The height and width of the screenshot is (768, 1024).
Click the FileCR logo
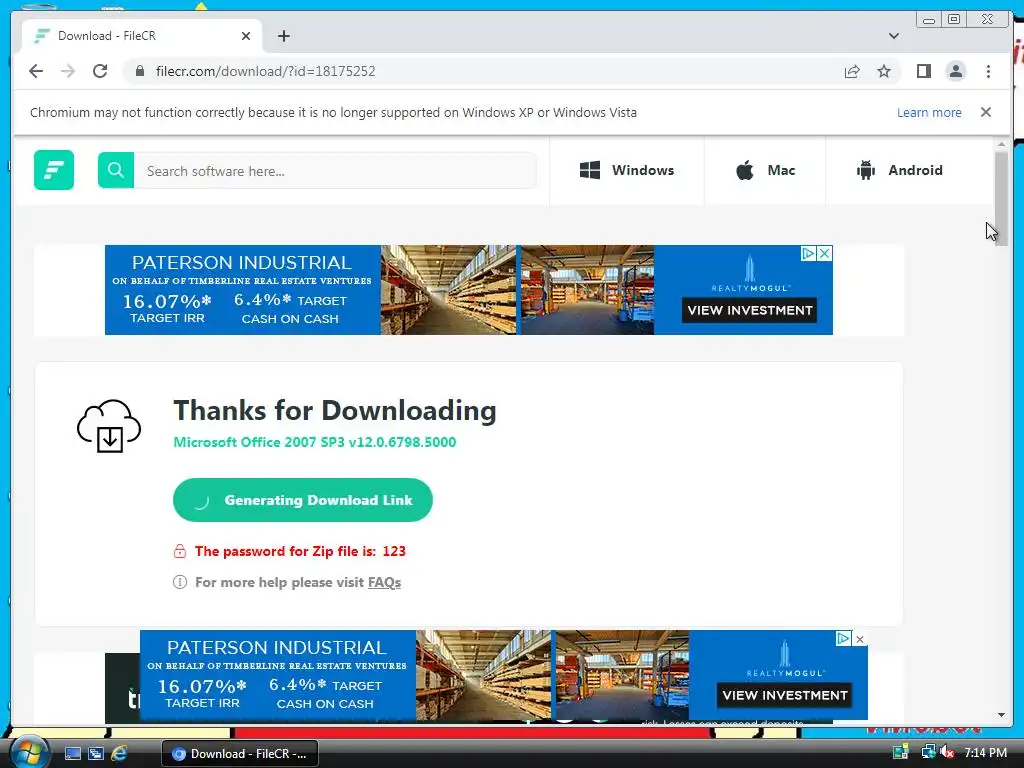54,170
